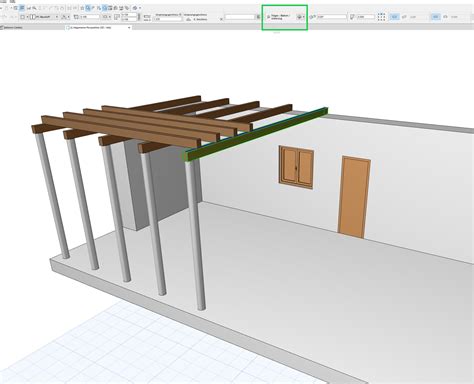This screenshot has height=384, width=474.
Task: Toggle the highlighted button right of the anchor grid
Action: [x=394, y=17]
